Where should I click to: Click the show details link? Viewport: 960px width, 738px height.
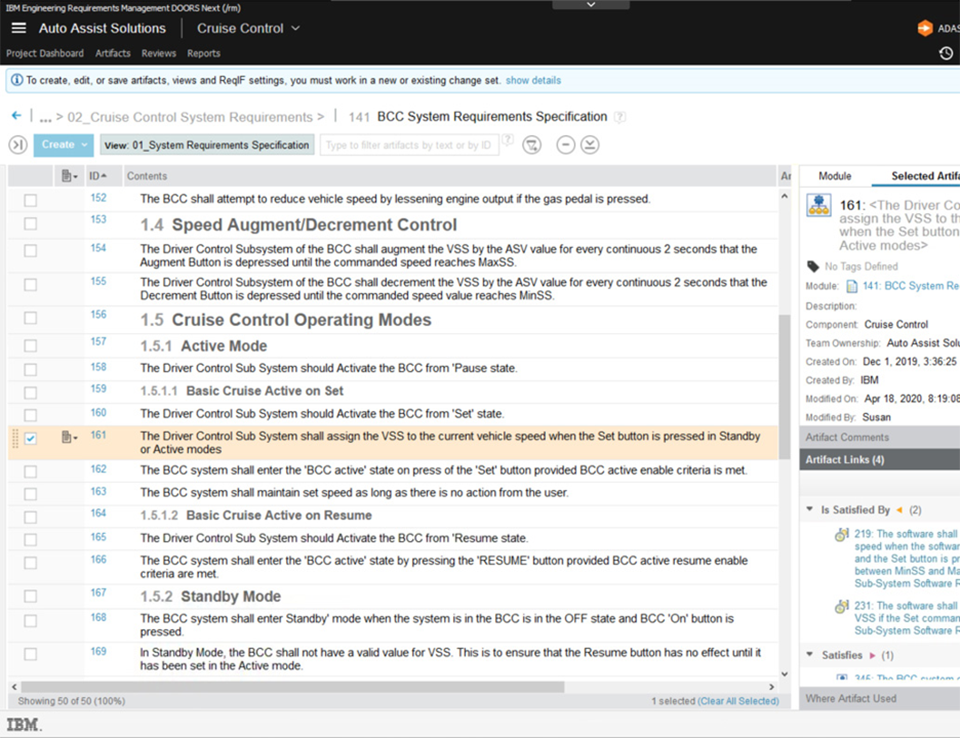533,80
